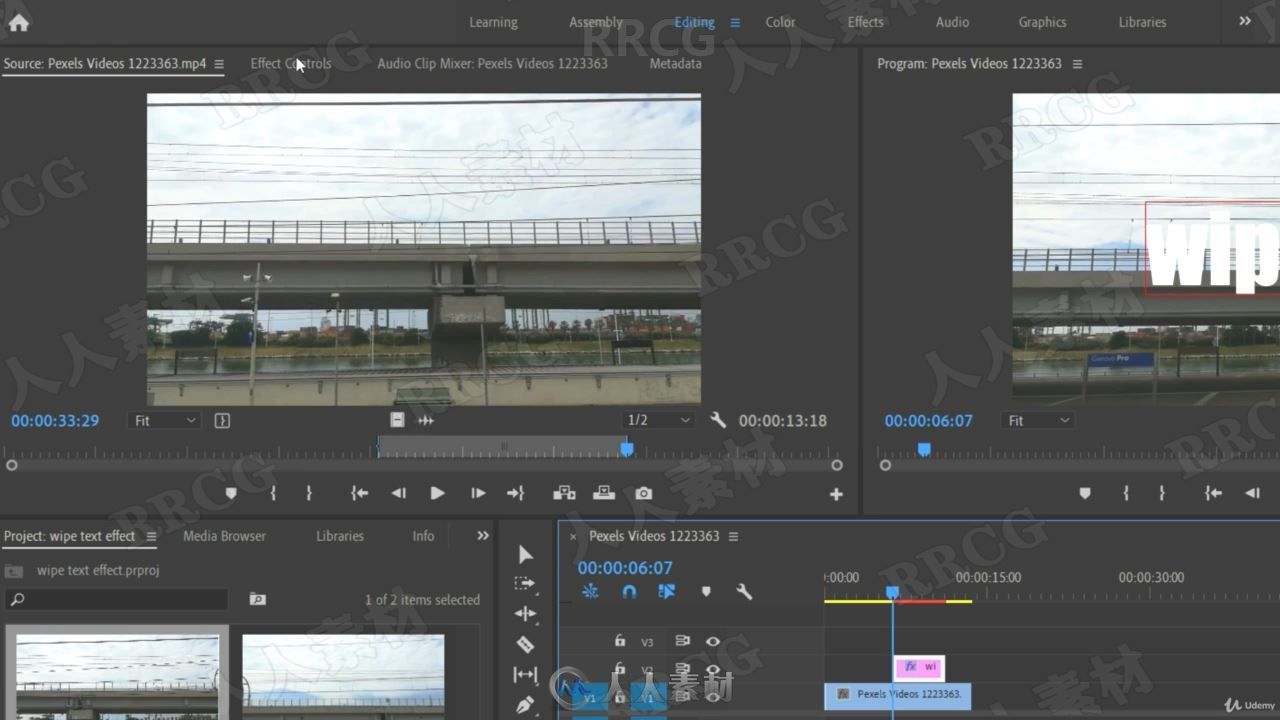Add Marker in the Source monitor
1280x720 pixels.
pyautogui.click(x=231, y=493)
